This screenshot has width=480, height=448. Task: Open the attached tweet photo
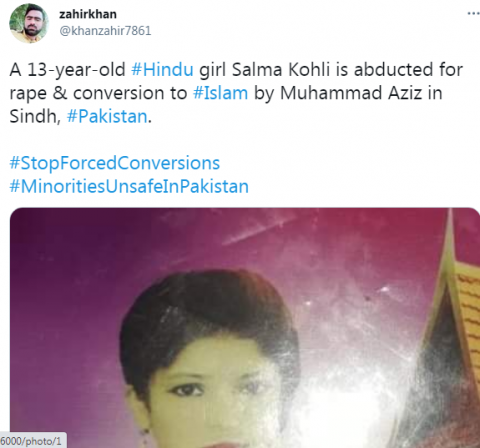click(x=245, y=328)
